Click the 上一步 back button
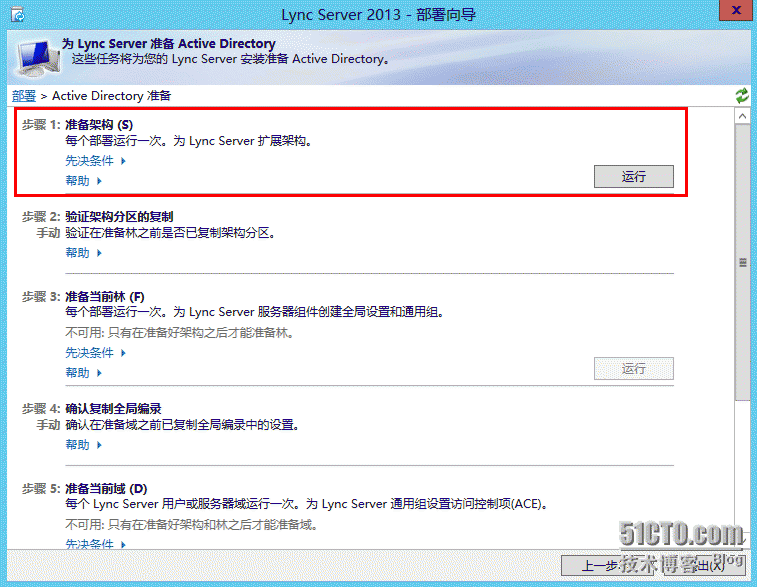 coord(609,565)
